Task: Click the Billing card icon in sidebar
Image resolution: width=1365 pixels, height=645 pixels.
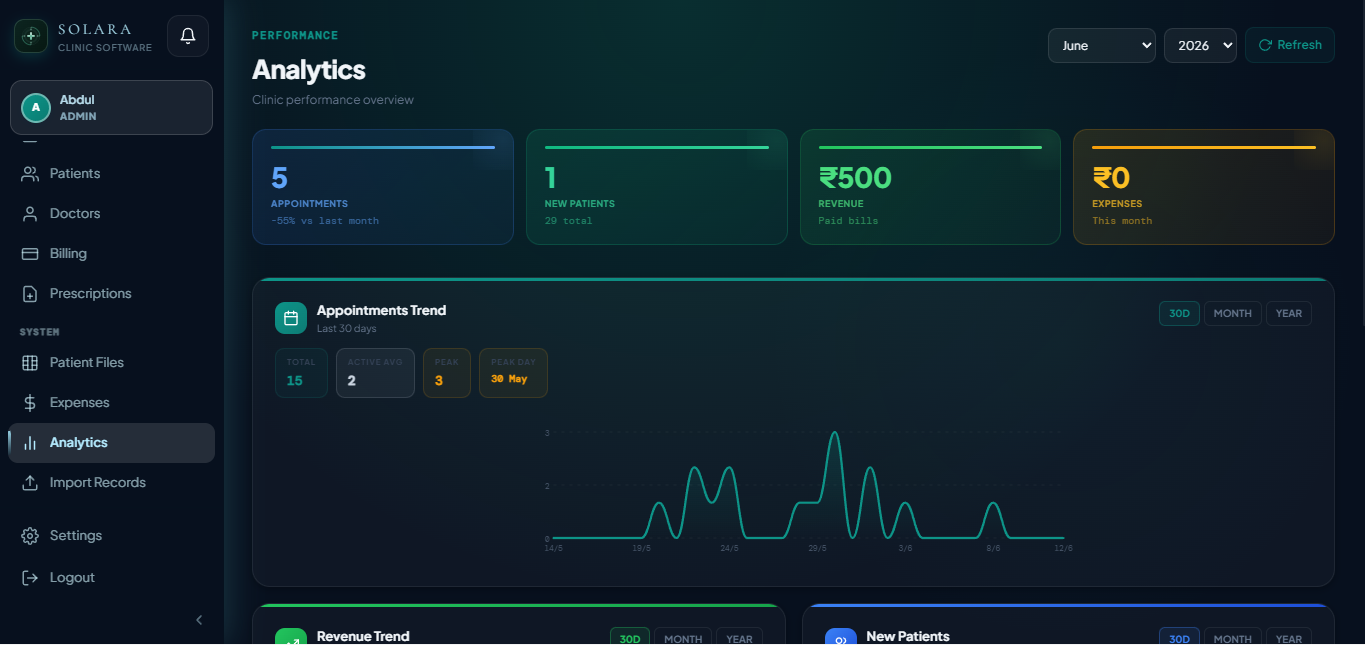Action: [x=30, y=253]
